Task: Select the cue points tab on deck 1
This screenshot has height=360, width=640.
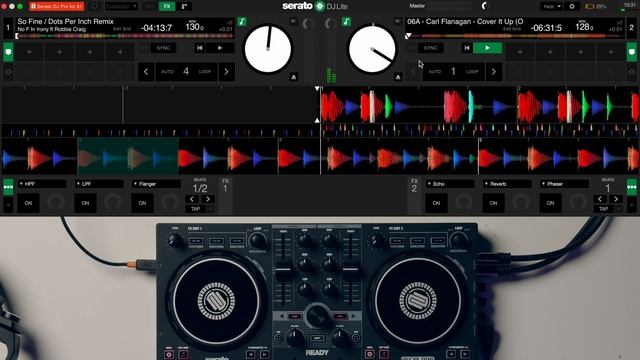Action: [8, 52]
